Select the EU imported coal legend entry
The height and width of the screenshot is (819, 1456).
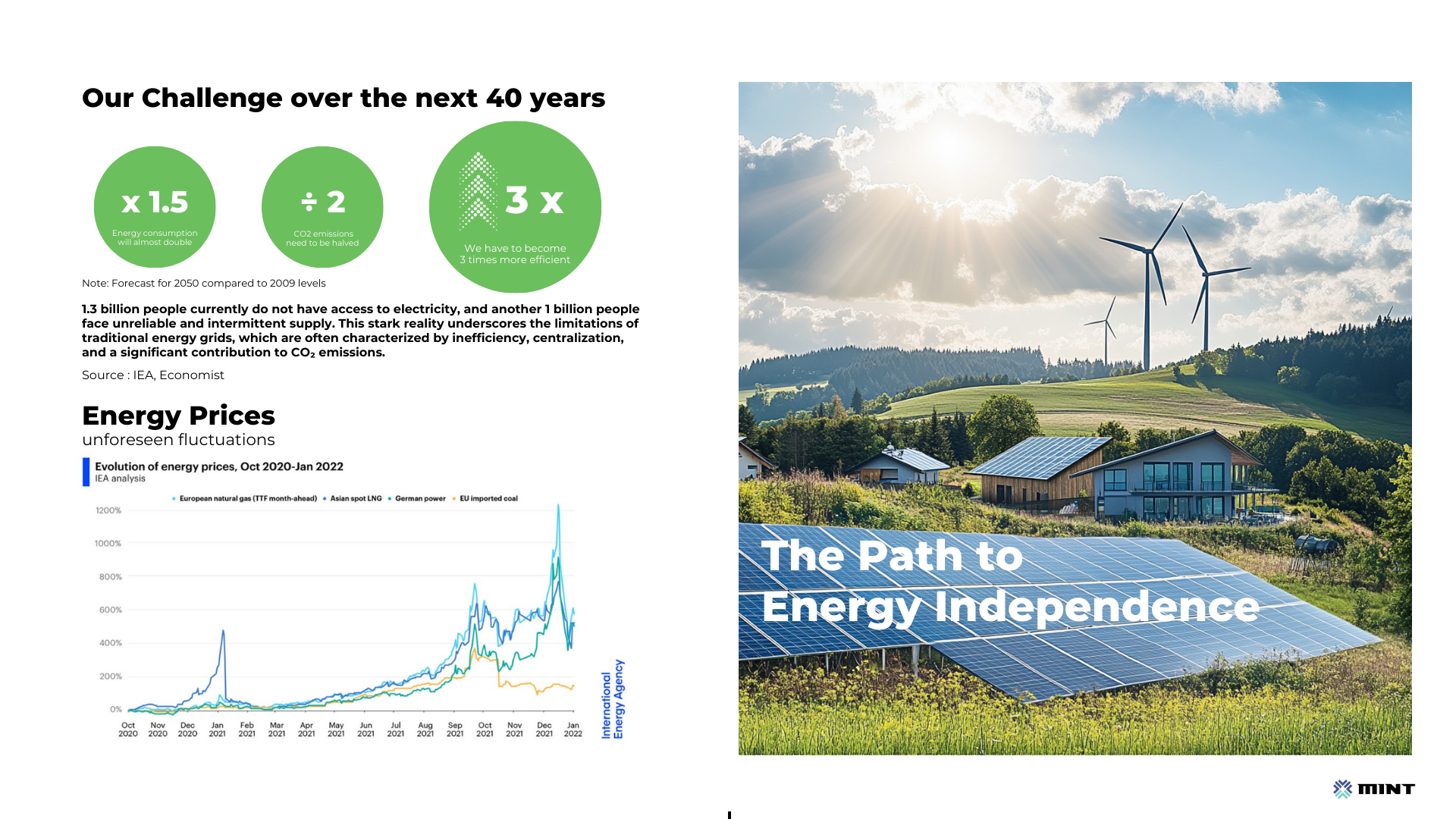click(x=488, y=499)
